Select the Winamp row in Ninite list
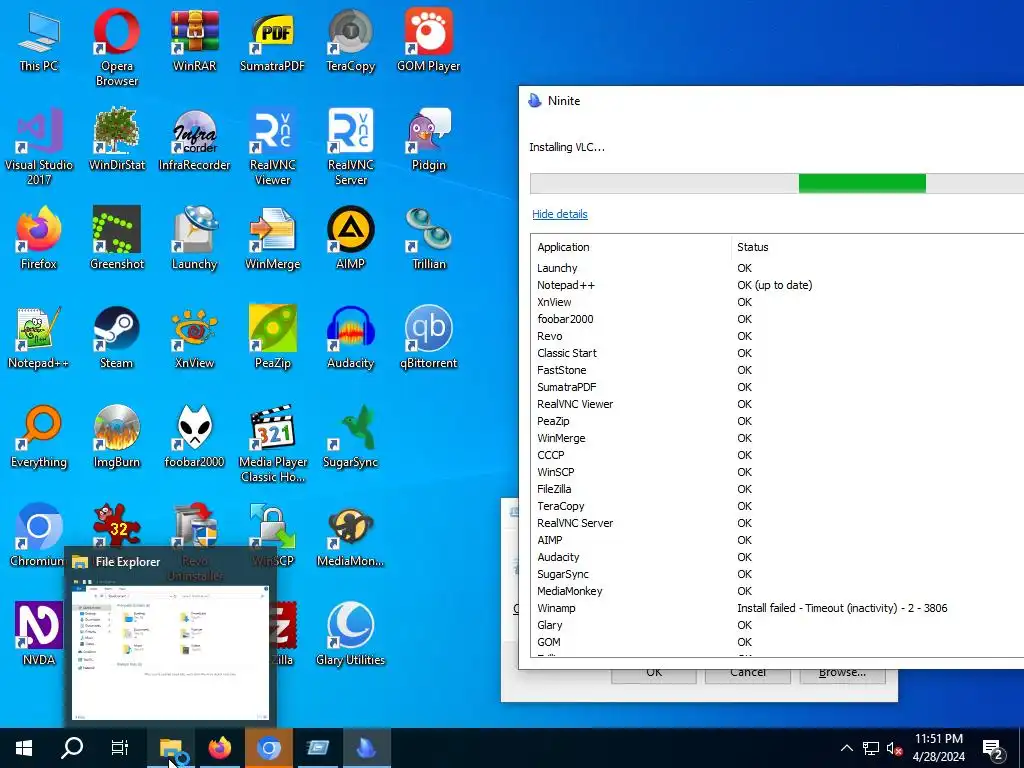1024x768 pixels. (x=777, y=608)
